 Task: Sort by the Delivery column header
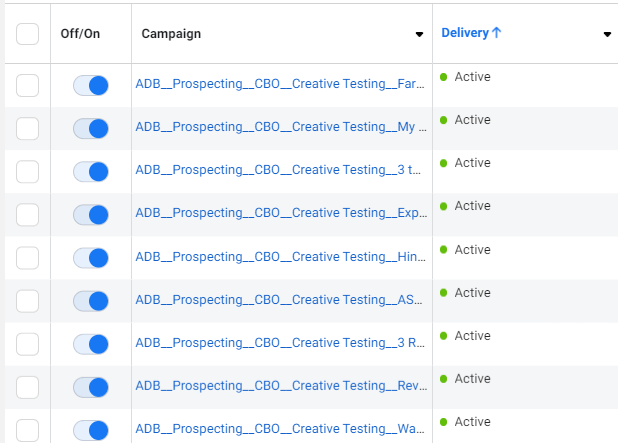pyautogui.click(x=465, y=33)
